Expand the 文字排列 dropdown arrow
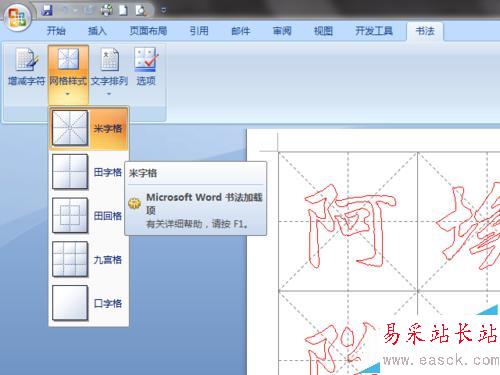 [109, 94]
